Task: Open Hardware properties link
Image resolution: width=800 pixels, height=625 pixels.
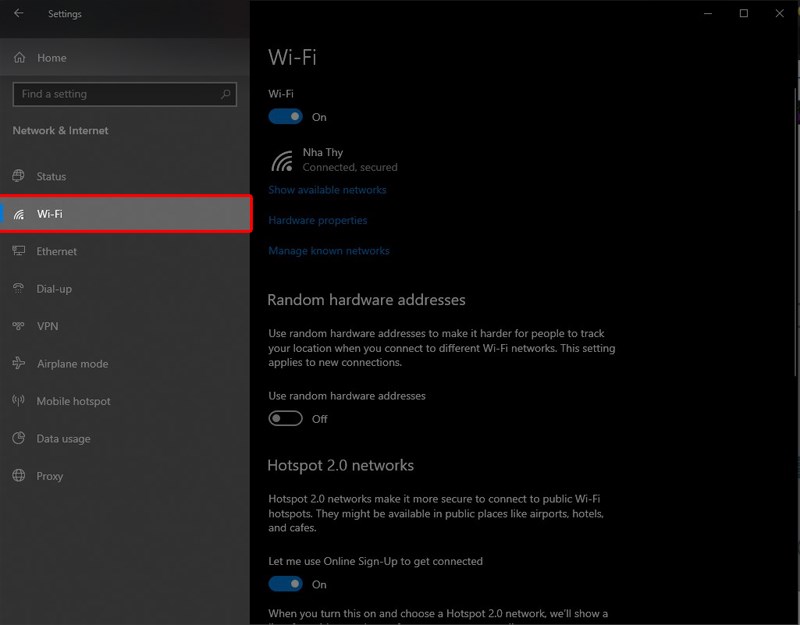Action: pyautogui.click(x=318, y=220)
